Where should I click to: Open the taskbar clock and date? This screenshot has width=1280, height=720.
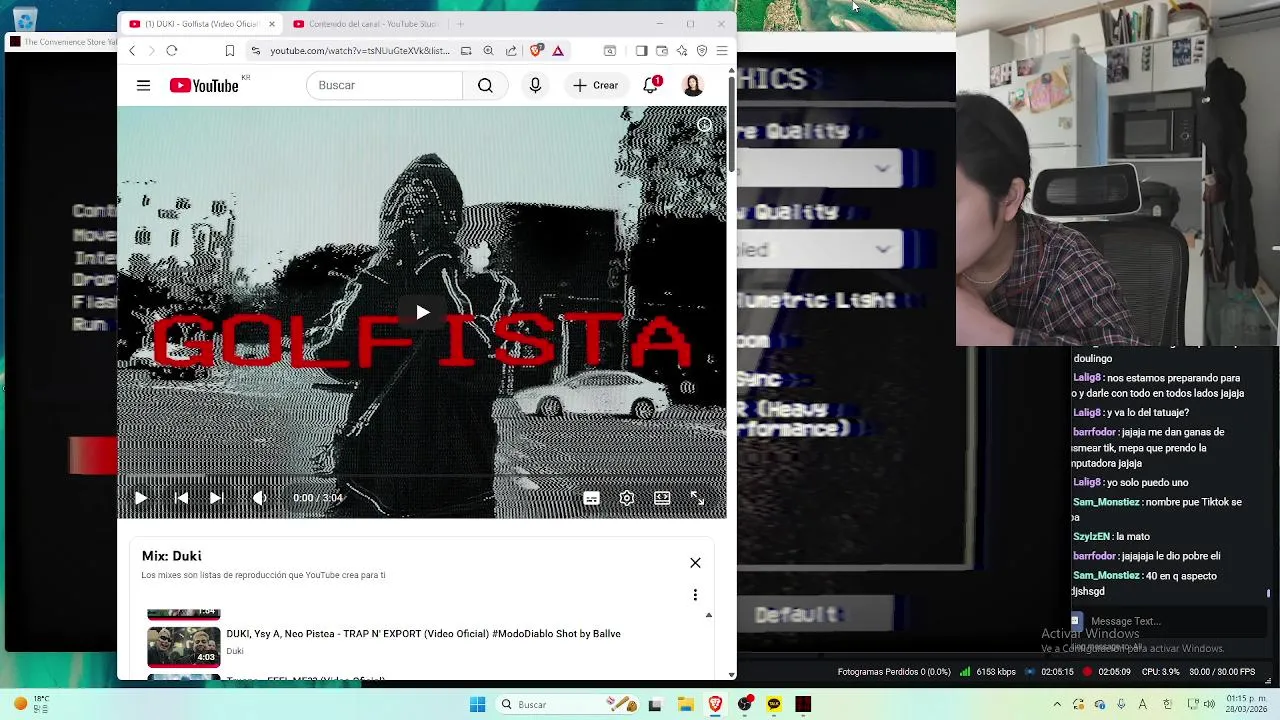click(1247, 704)
